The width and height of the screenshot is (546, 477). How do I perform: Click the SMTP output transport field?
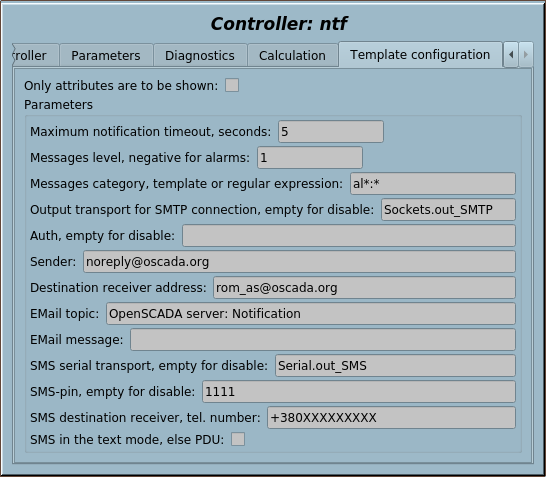click(x=448, y=210)
